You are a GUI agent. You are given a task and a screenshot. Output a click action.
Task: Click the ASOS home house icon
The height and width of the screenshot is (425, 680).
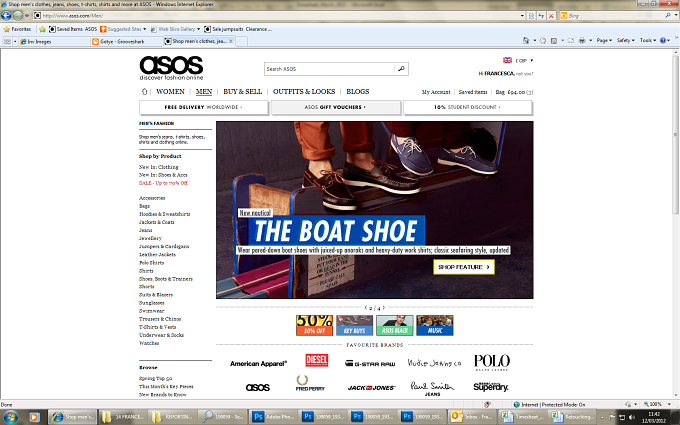pos(144,92)
